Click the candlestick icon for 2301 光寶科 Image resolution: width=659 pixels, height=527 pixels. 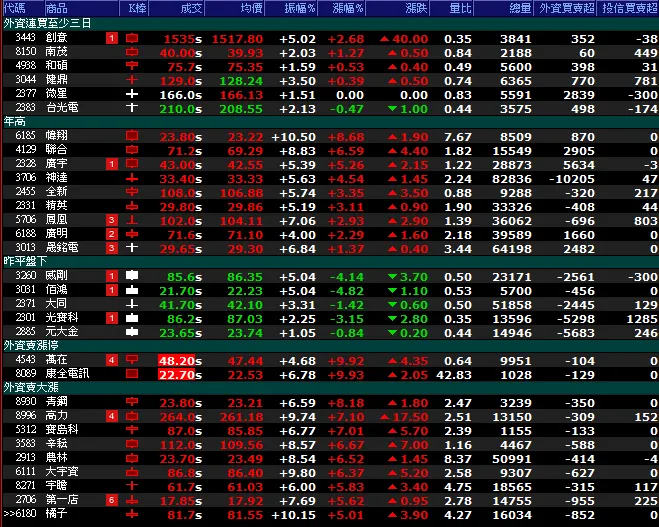132,319
